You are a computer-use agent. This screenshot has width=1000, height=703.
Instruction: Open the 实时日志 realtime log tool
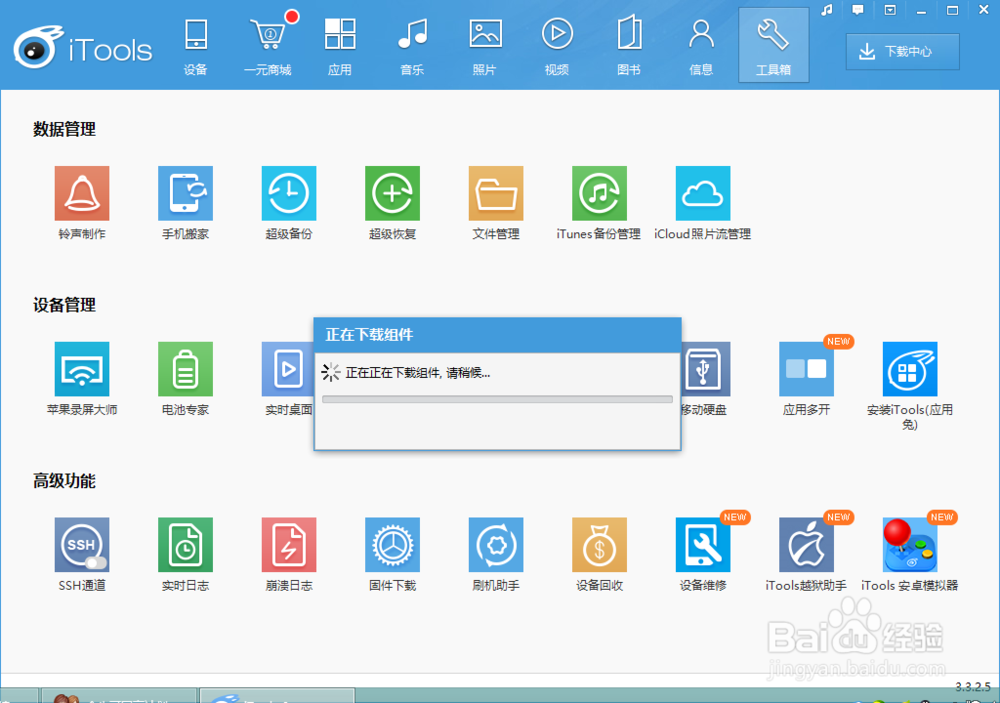point(185,545)
